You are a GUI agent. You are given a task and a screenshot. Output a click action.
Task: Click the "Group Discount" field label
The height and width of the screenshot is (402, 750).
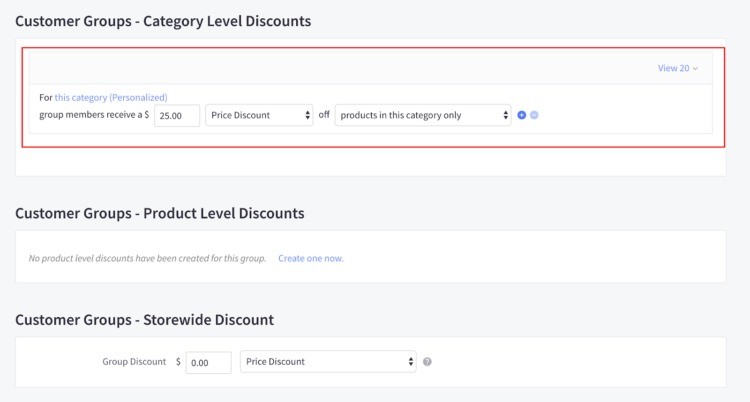pos(134,362)
